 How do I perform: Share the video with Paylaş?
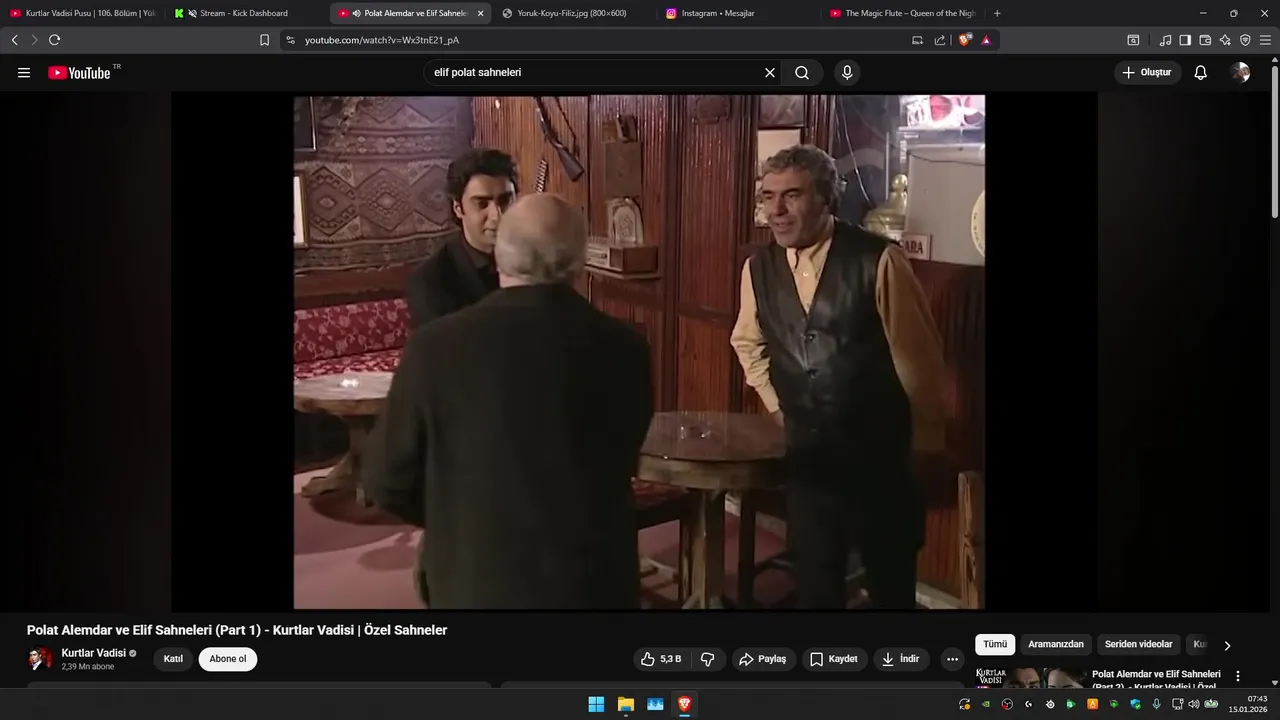(762, 659)
